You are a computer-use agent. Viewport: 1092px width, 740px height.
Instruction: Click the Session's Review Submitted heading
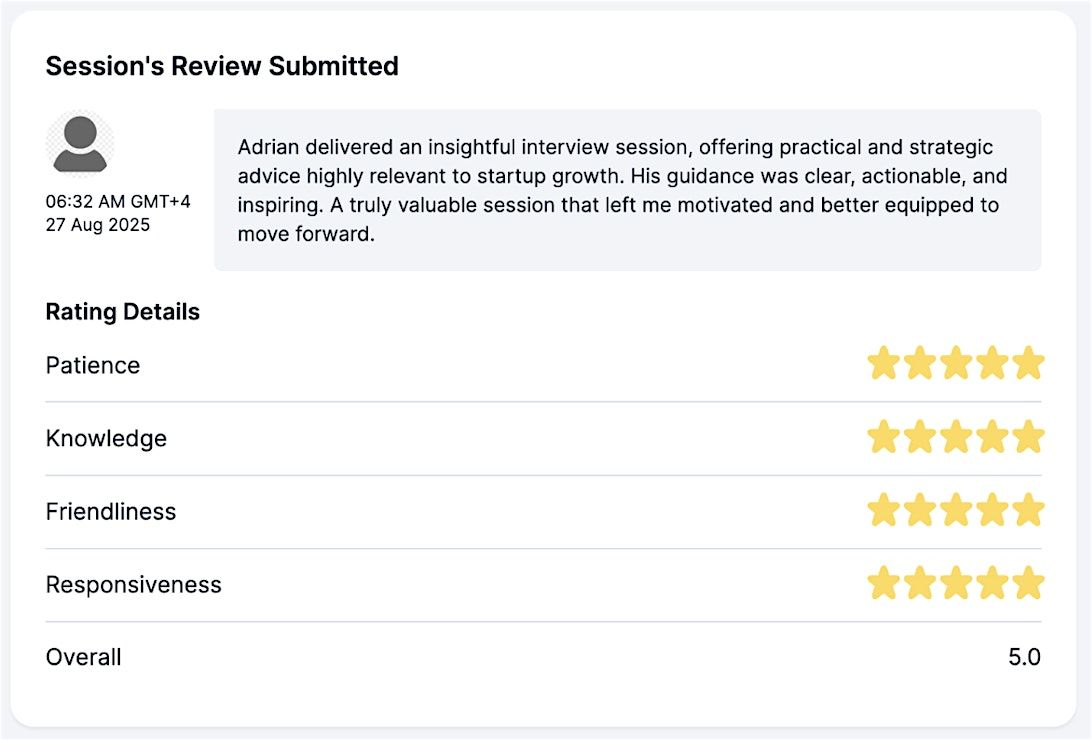tap(222, 66)
